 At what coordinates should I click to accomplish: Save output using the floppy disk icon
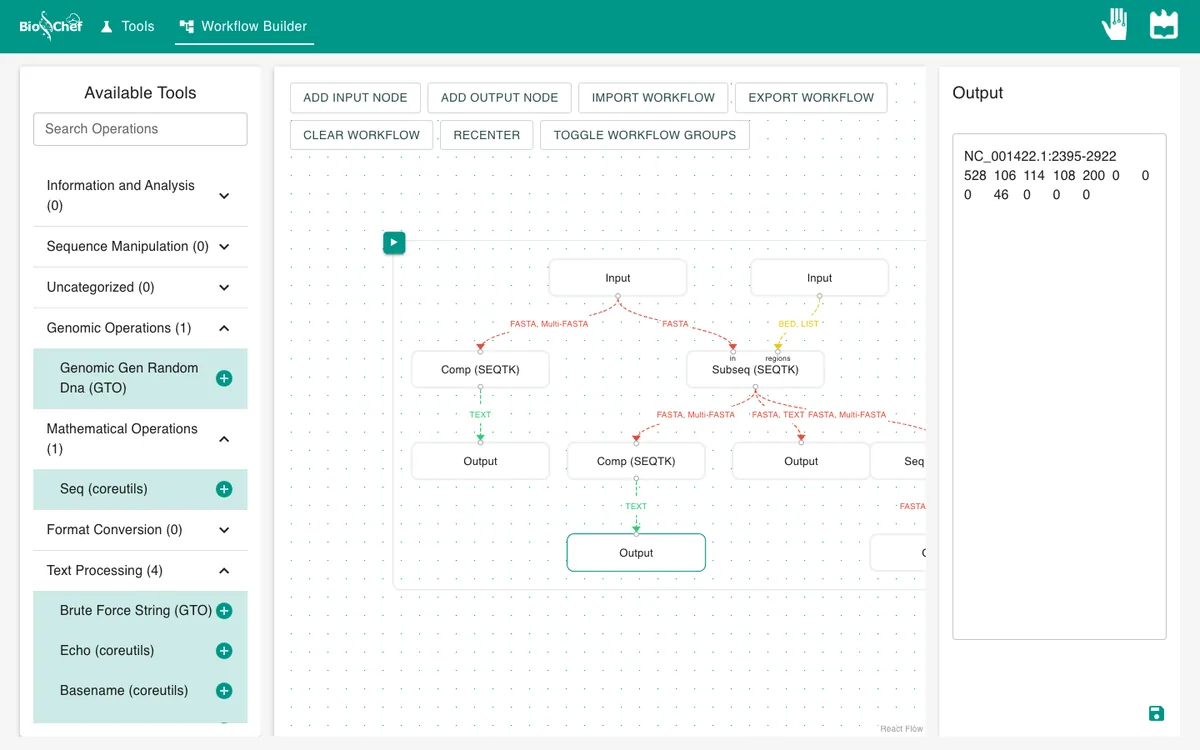point(1156,713)
